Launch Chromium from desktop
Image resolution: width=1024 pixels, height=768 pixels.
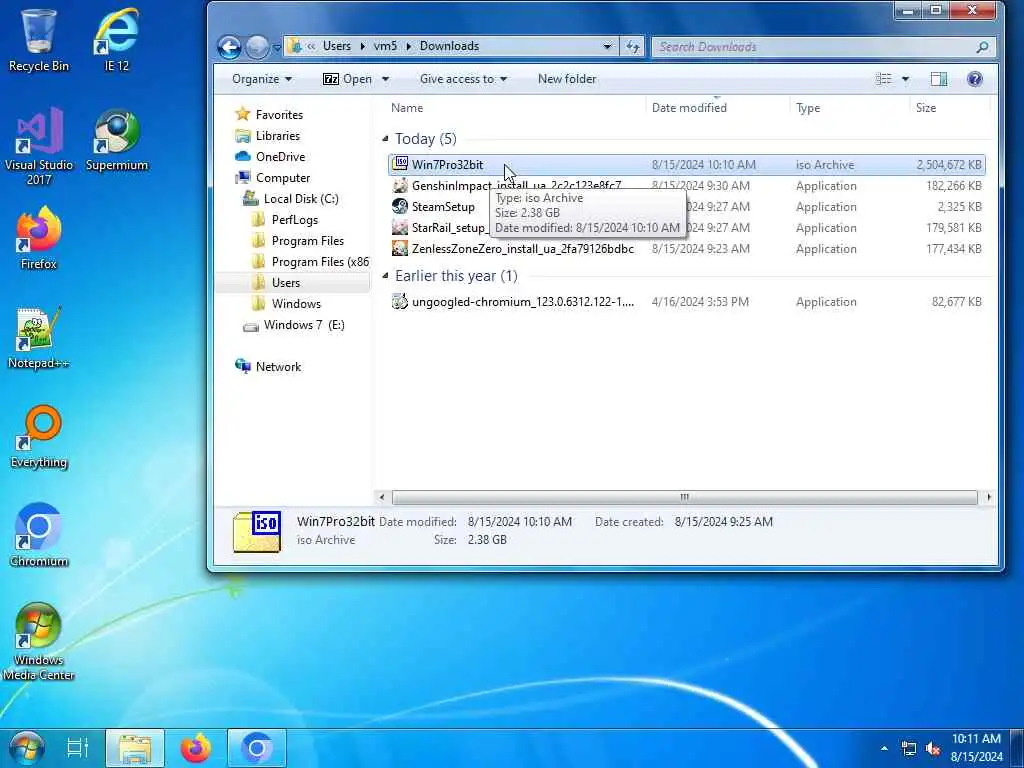(x=39, y=535)
